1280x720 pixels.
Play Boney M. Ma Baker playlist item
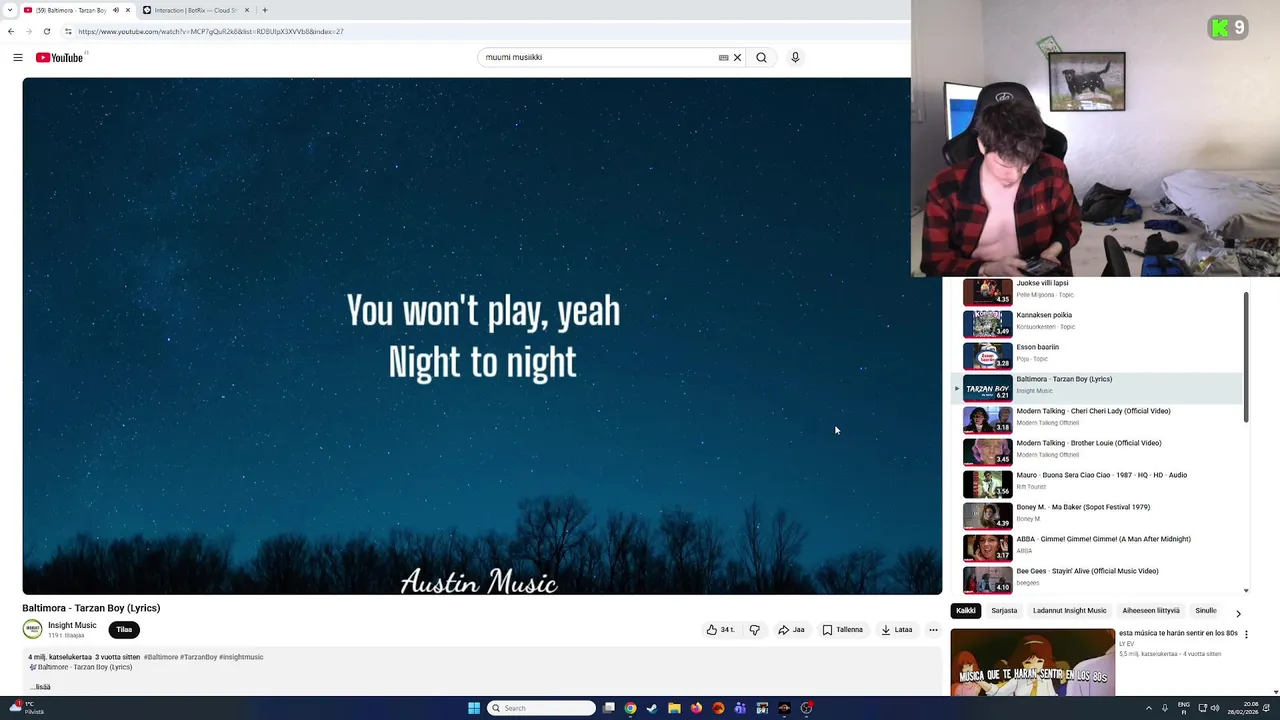pyautogui.click(x=1097, y=515)
